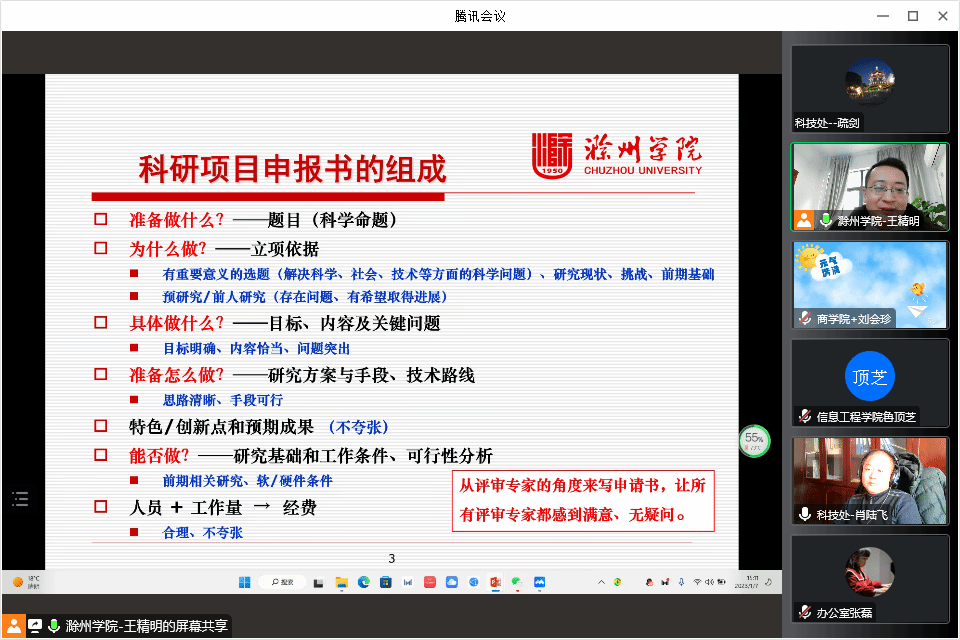Select the 科技处--疏剑 participant thumbnail

pos(870,88)
